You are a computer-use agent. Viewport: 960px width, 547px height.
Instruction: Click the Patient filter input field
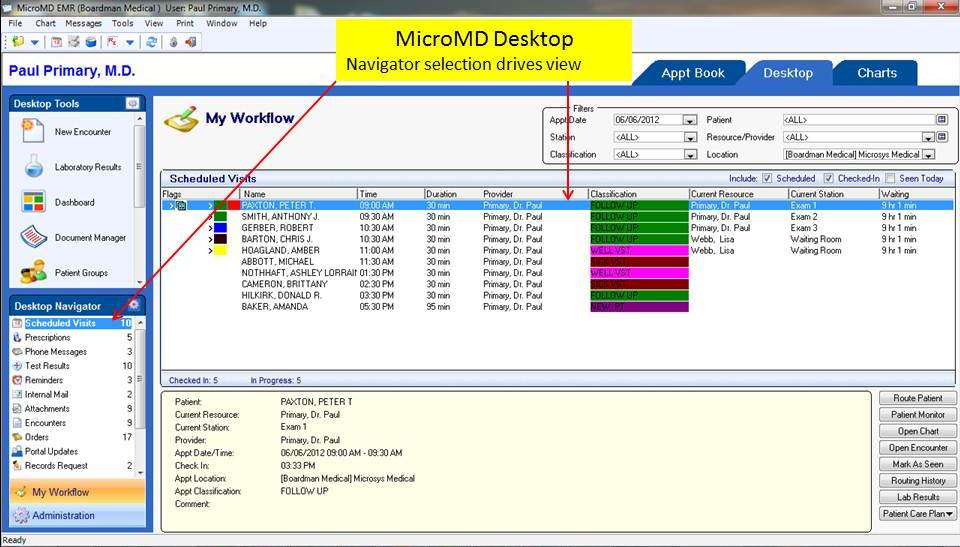tap(858, 119)
